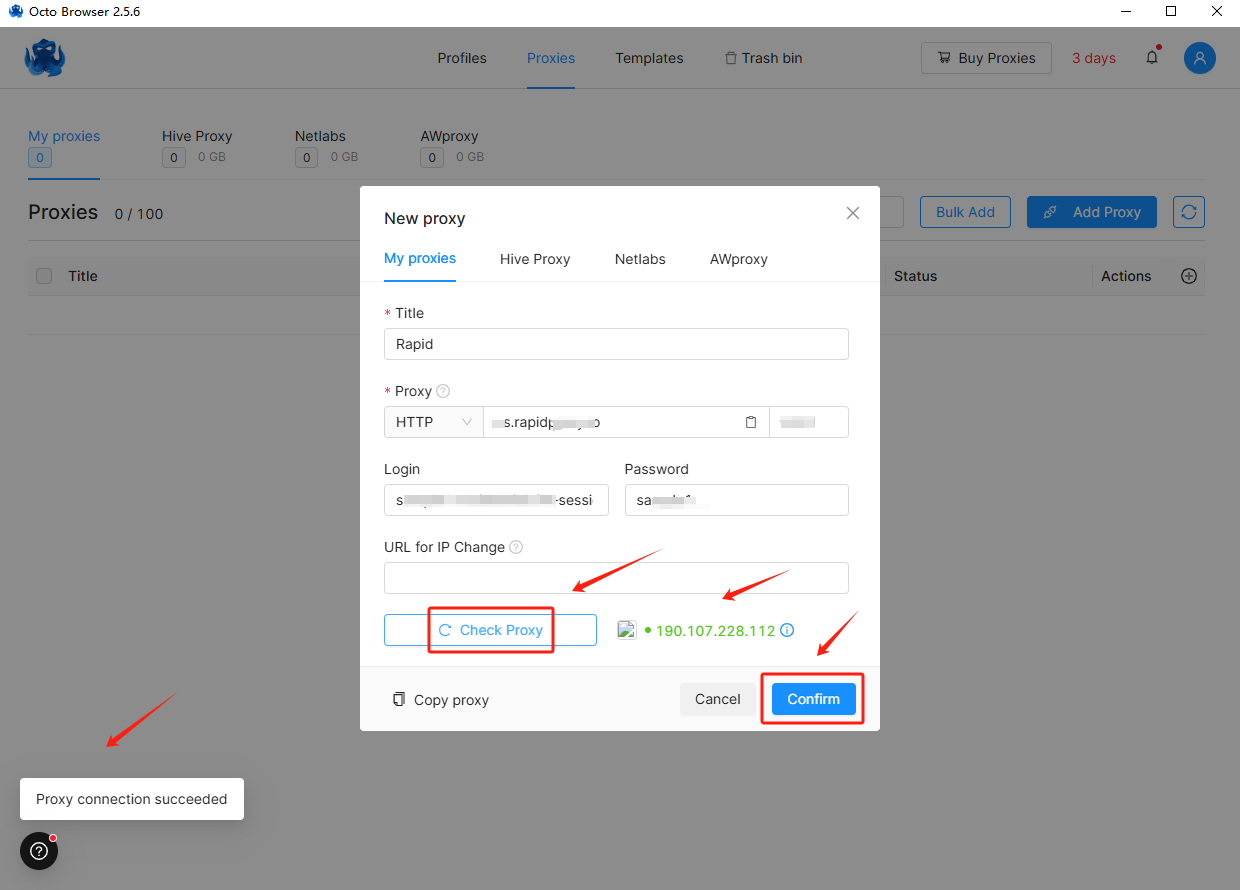1240x890 pixels.
Task: Toggle the select-all checkbox beside Title
Action: coord(44,276)
